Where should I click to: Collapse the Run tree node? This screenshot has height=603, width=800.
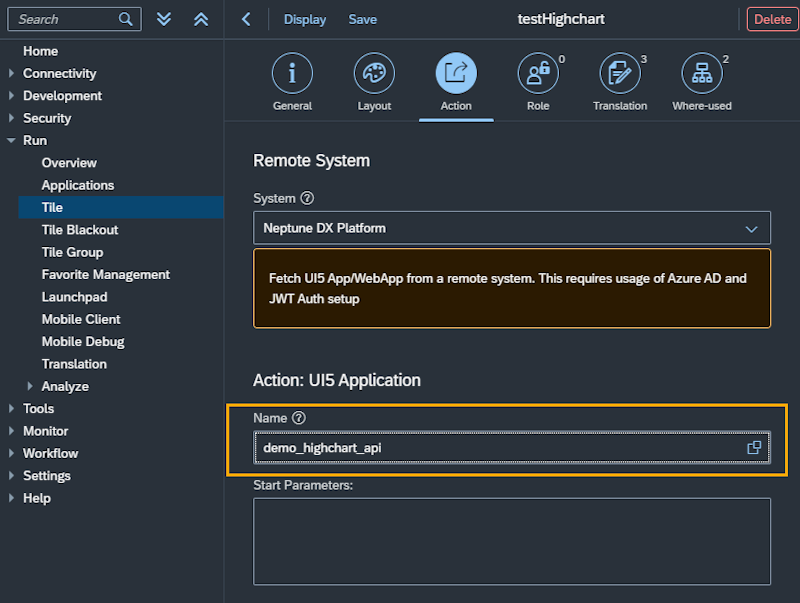[11, 141]
